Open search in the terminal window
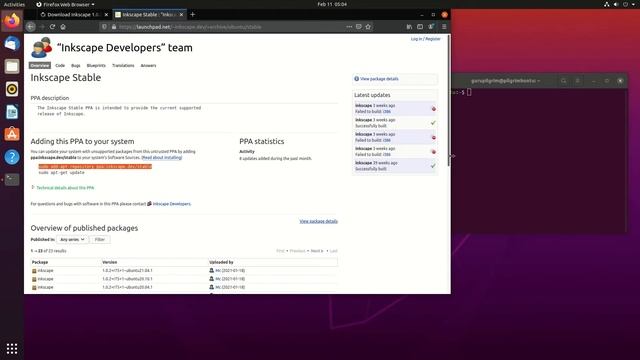This screenshot has height=360, width=640. click(x=564, y=81)
